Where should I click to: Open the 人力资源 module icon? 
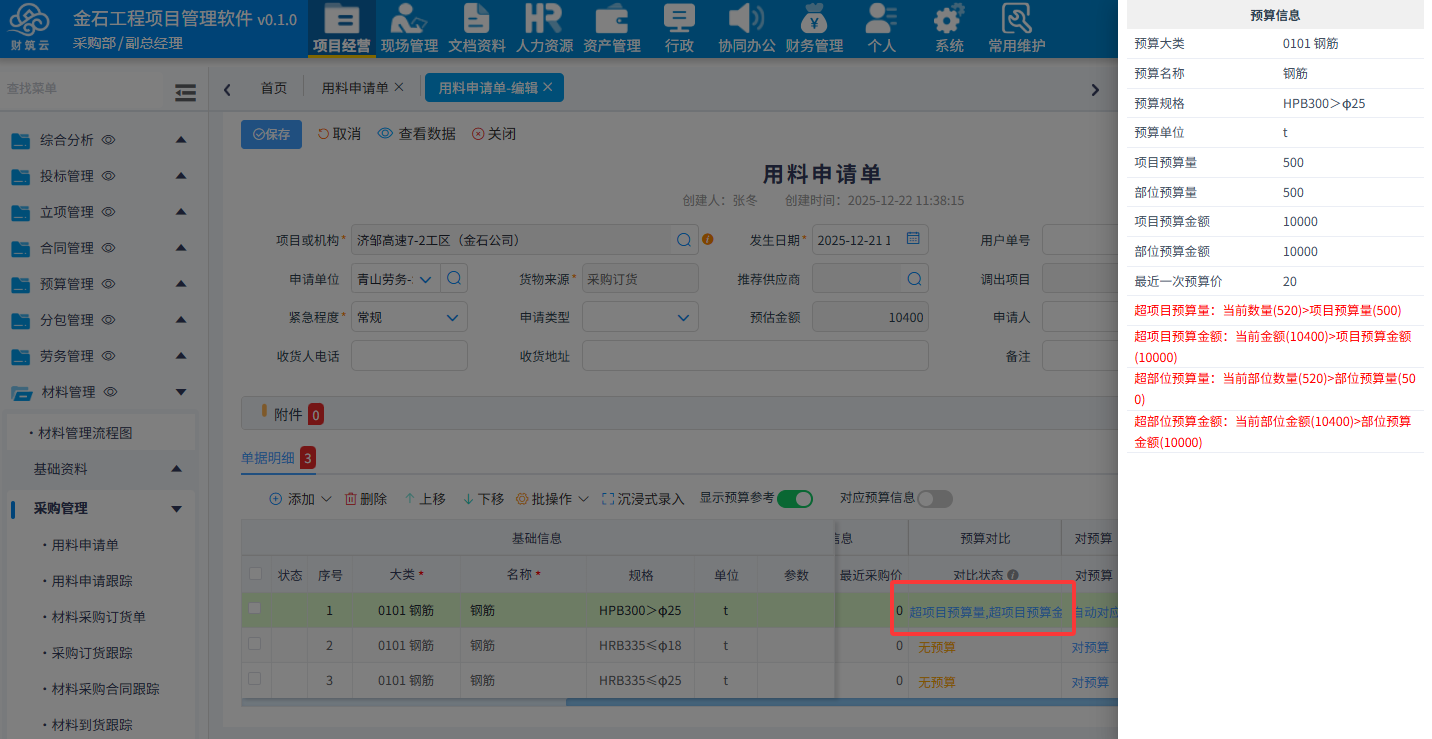pyautogui.click(x=543, y=27)
